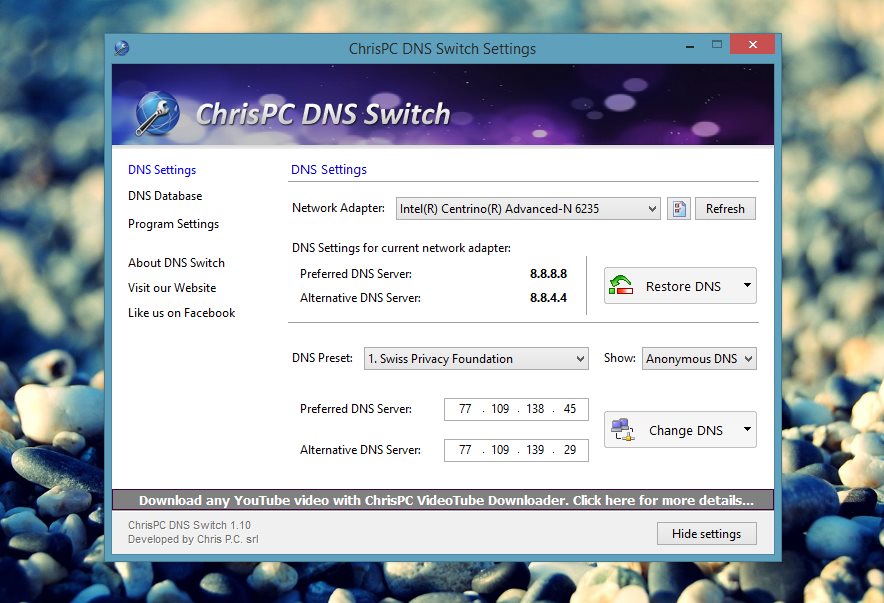The image size is (884, 603).
Task: Click last octet 45 of Preferred DNS Server
Action: tap(570, 409)
